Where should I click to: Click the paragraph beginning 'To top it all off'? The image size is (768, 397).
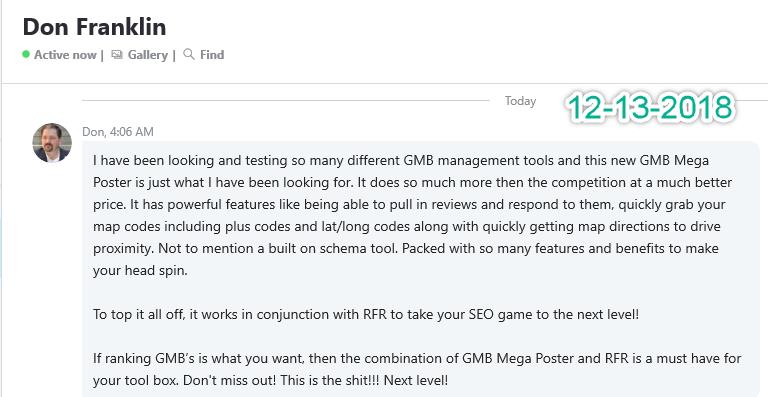pyautogui.click(x=366, y=314)
